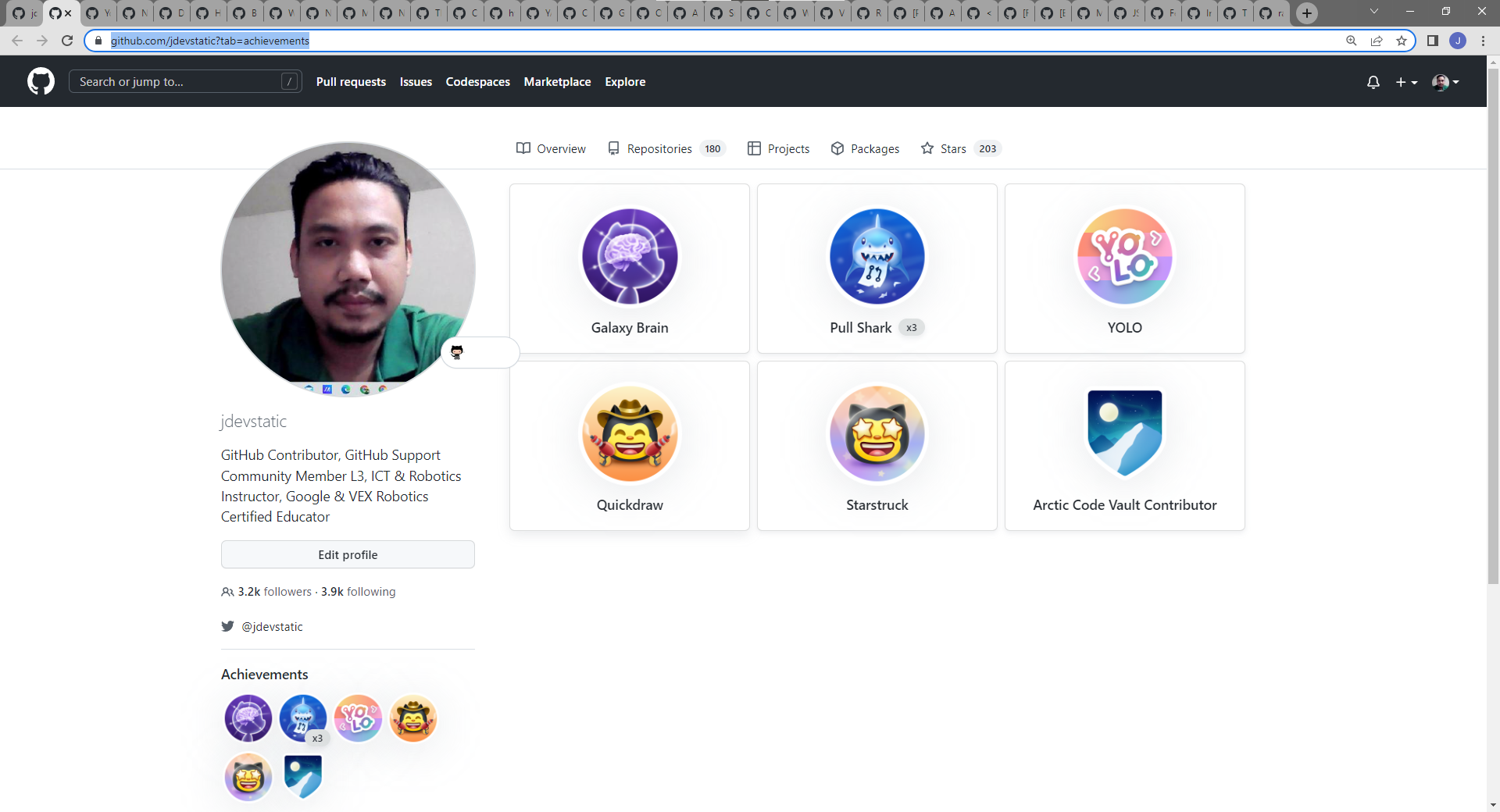Go back in the browser
1500x812 pixels.
(17, 41)
